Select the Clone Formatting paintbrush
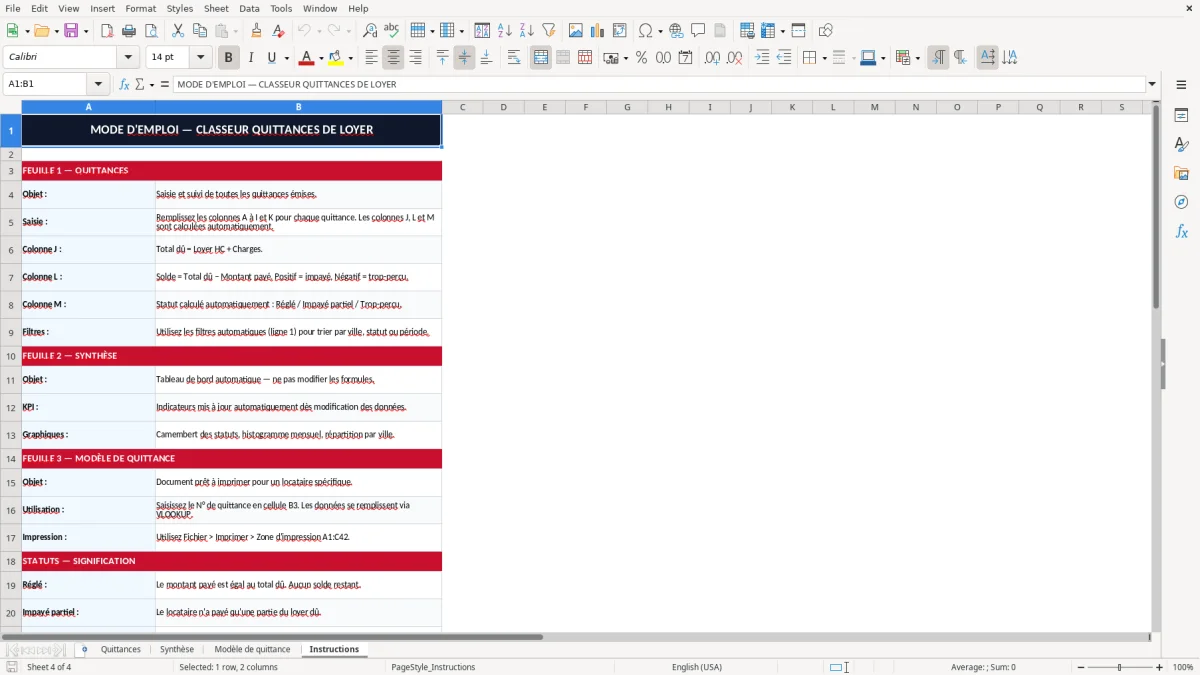The width and height of the screenshot is (1200, 675). [x=257, y=31]
